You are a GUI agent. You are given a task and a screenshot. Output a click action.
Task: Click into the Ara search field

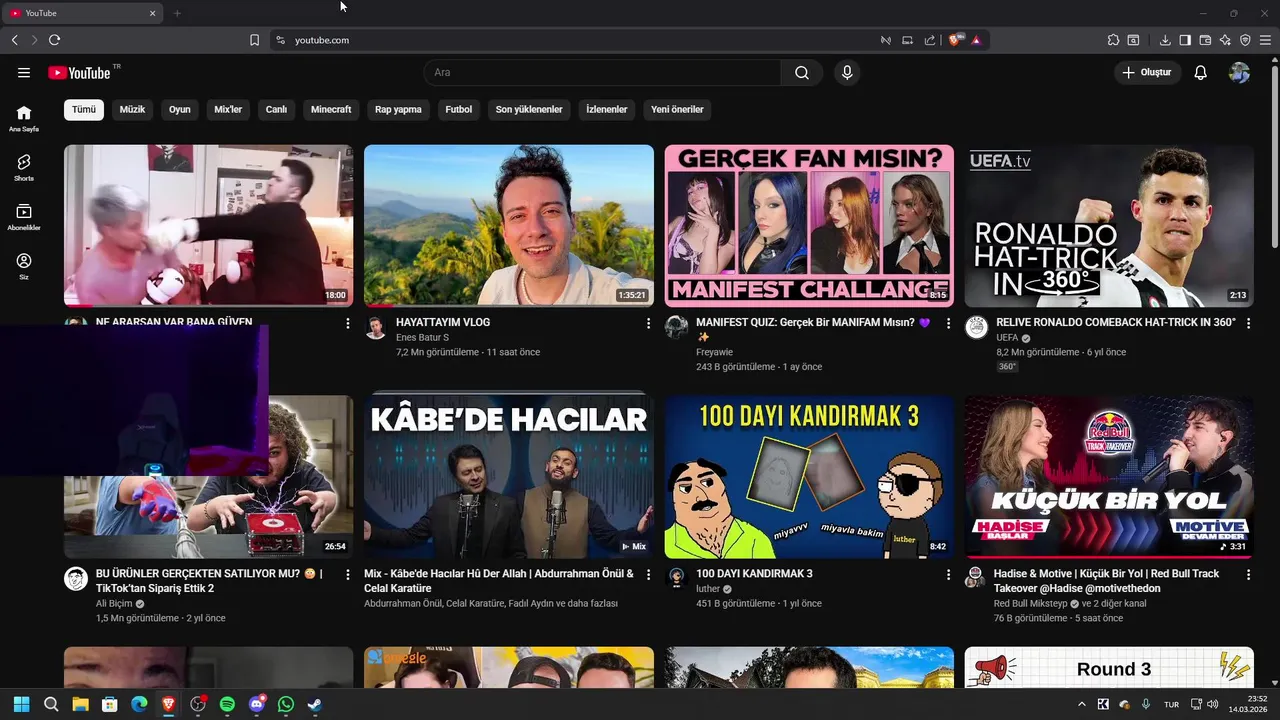click(602, 72)
